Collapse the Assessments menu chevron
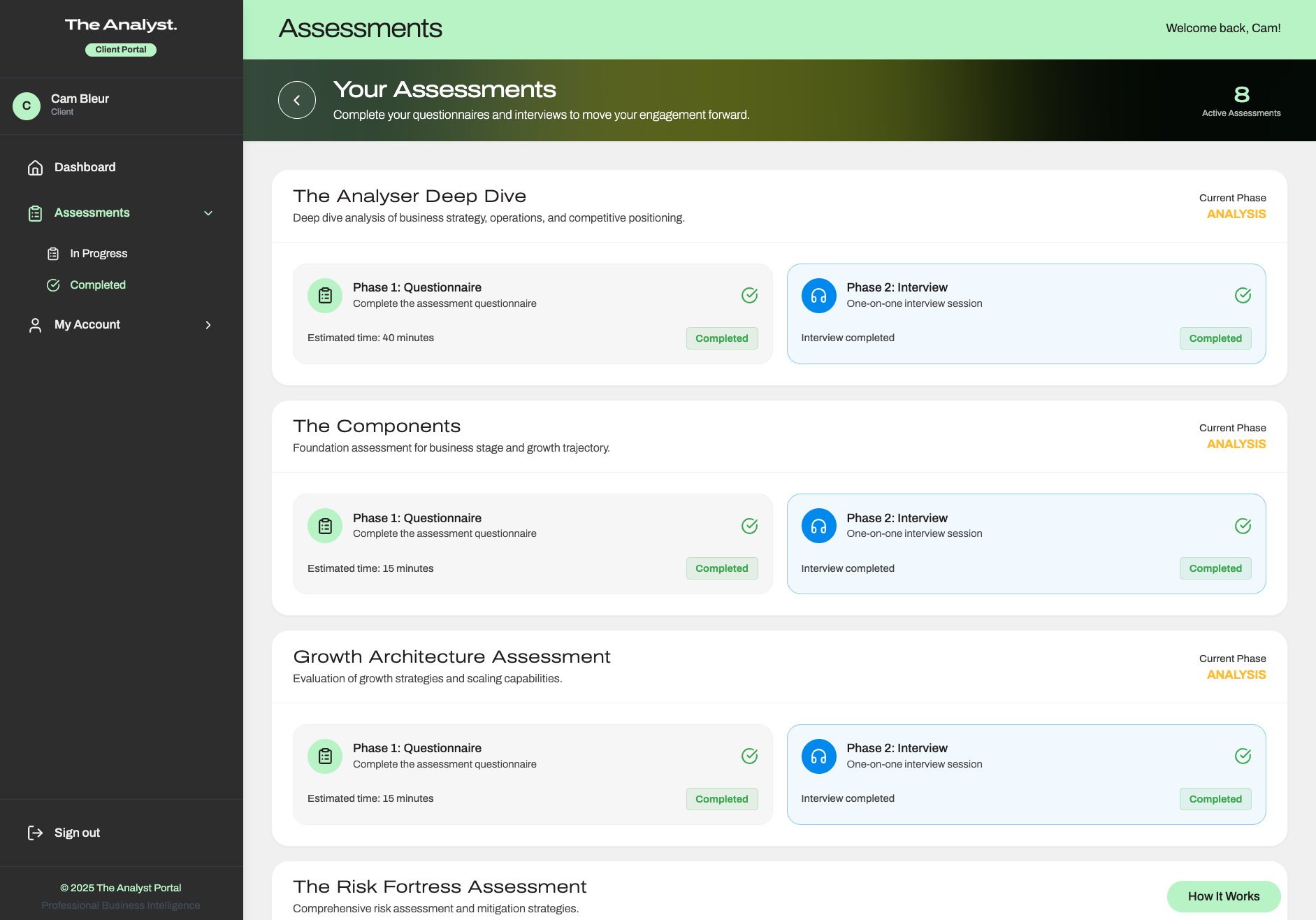Screen dimensions: 1316x920 point(208,213)
